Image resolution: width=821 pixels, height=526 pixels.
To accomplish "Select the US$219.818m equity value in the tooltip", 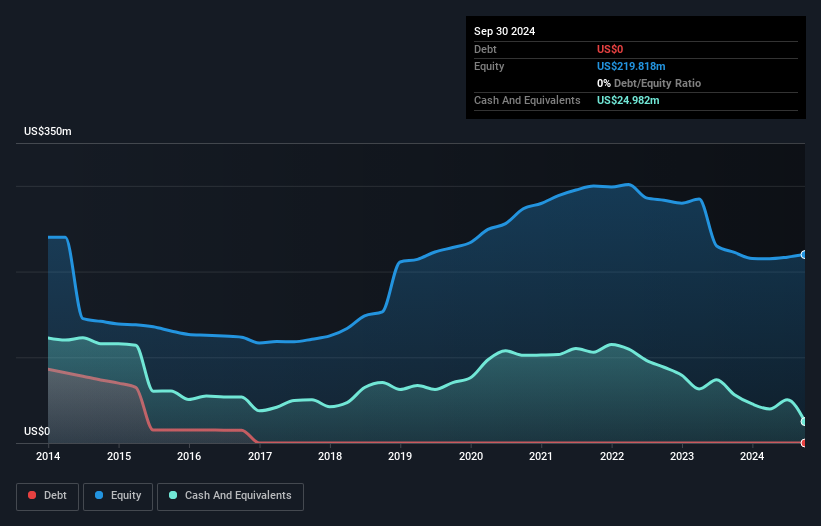I will point(631,66).
